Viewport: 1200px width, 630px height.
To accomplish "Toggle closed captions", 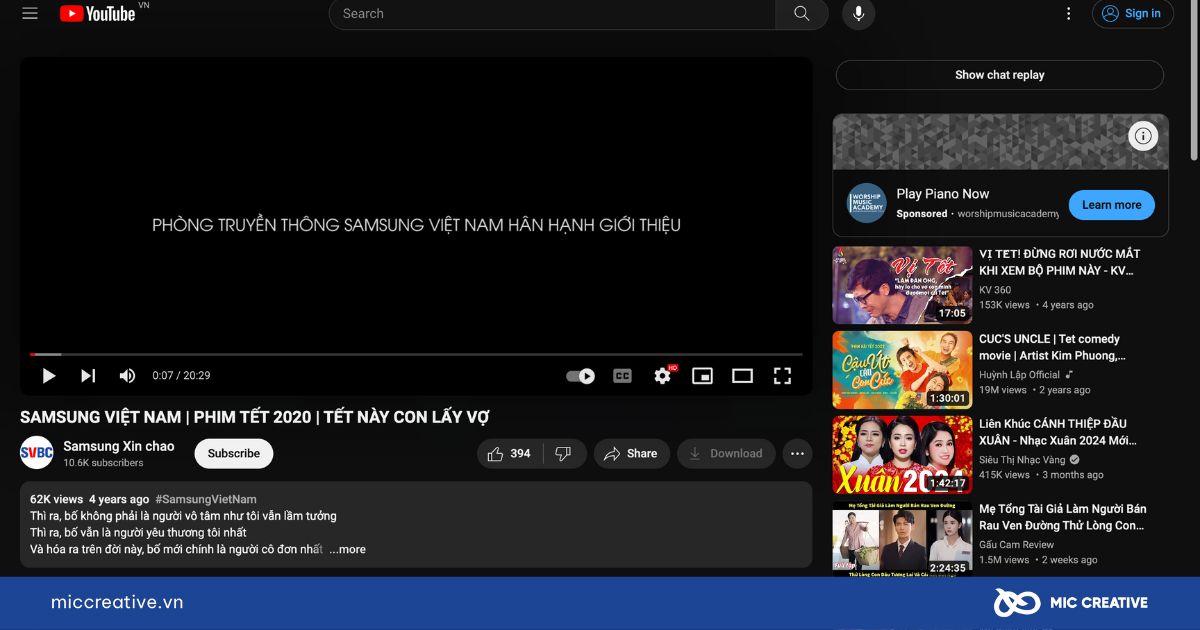I will coord(622,376).
